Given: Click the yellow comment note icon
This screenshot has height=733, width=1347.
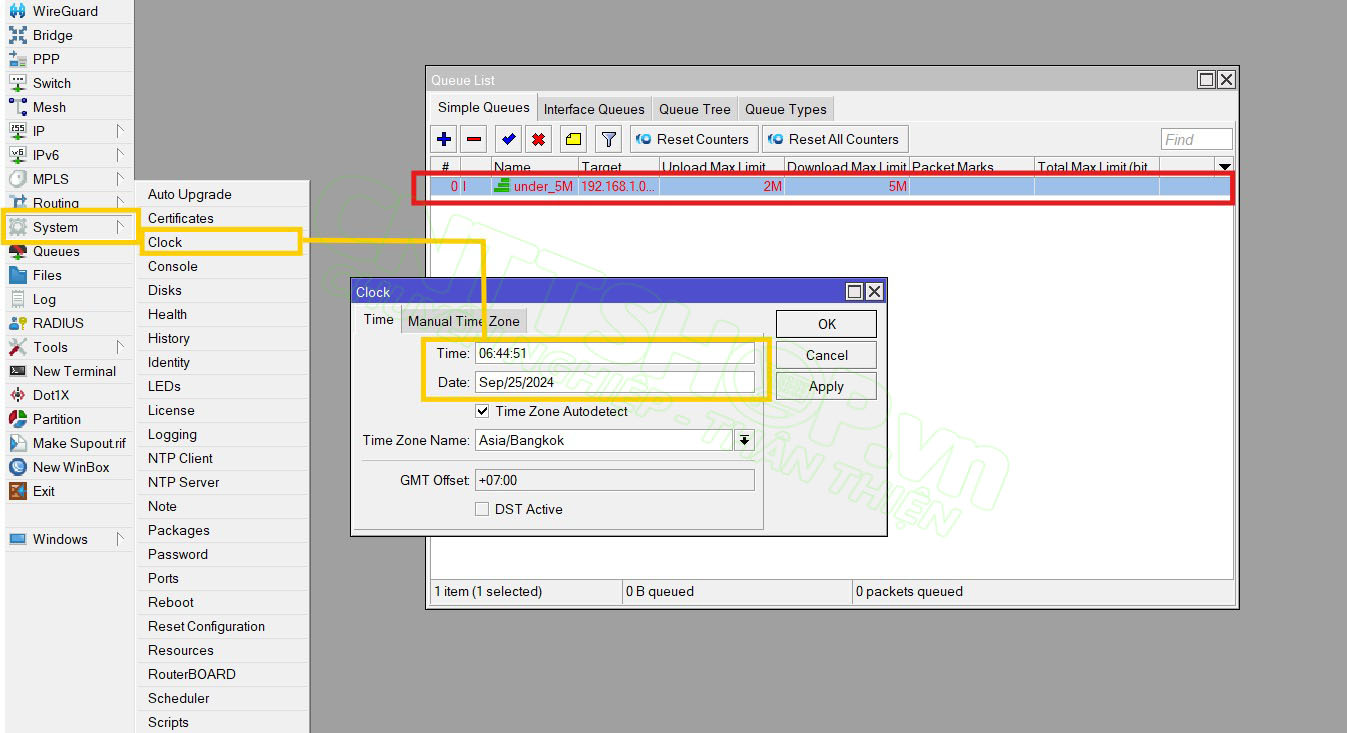Looking at the screenshot, I should 573,139.
